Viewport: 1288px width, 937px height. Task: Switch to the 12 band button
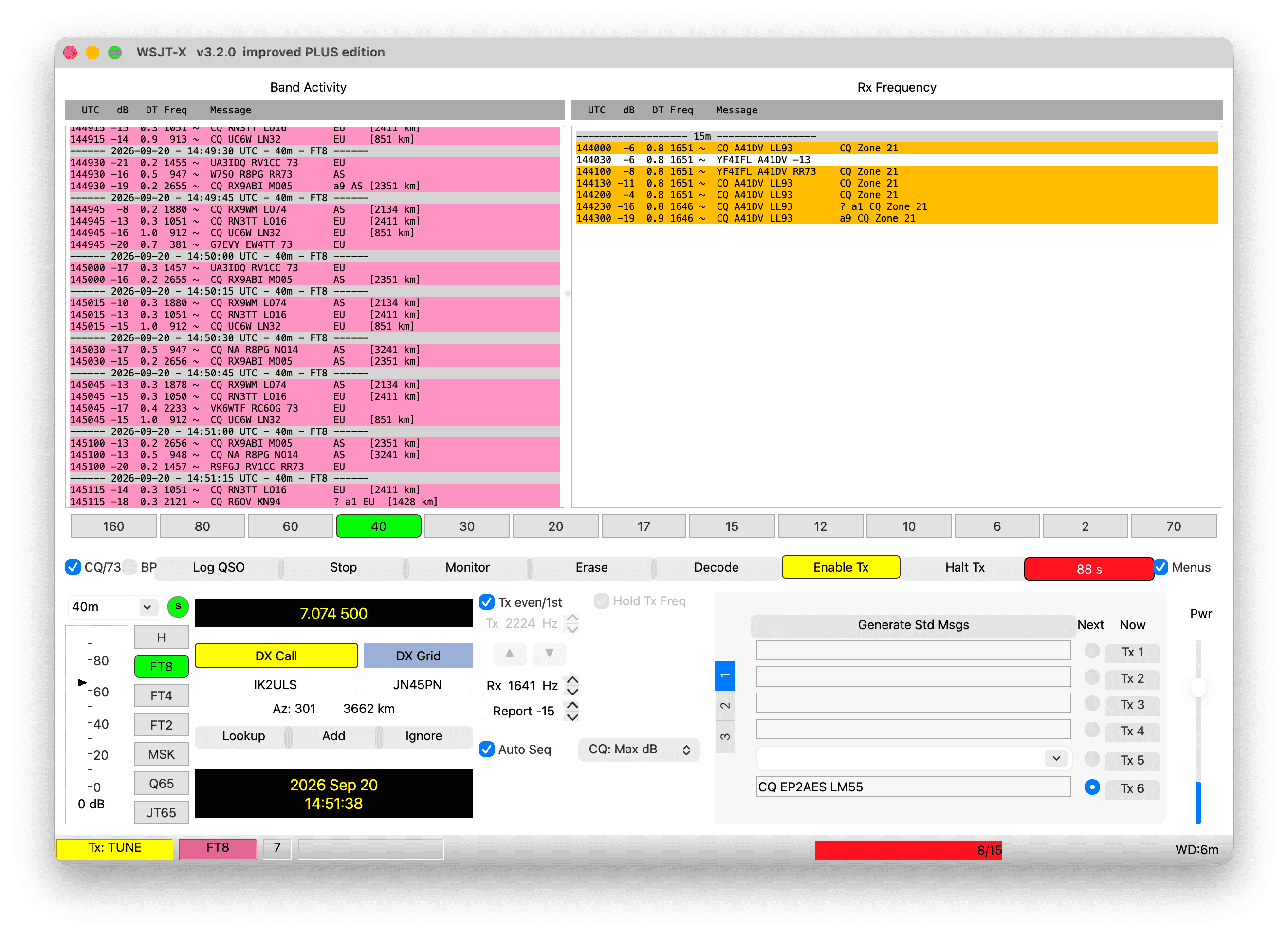click(820, 526)
